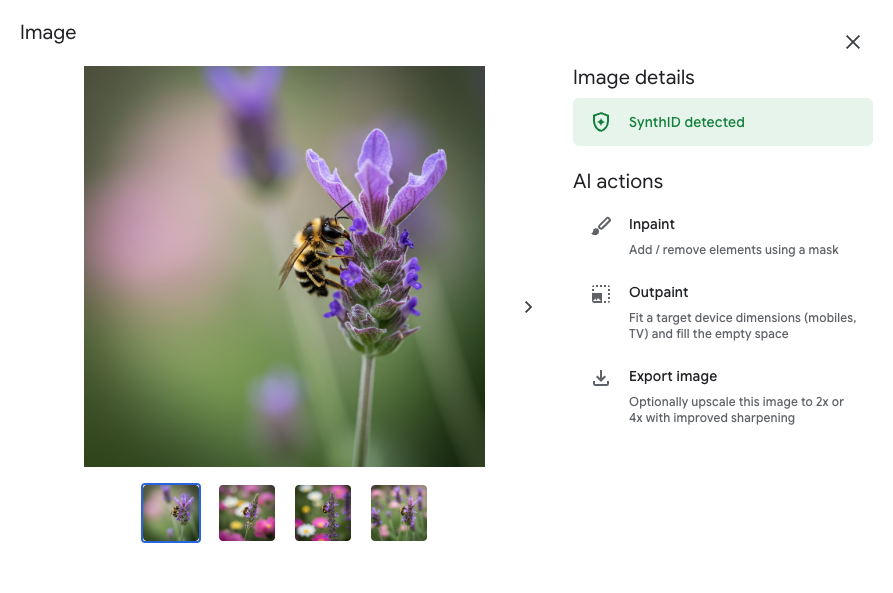This screenshot has width=893, height=593.
Task: Click the 'Add / remove elements using a mask' text
Action: pyautogui.click(x=734, y=250)
